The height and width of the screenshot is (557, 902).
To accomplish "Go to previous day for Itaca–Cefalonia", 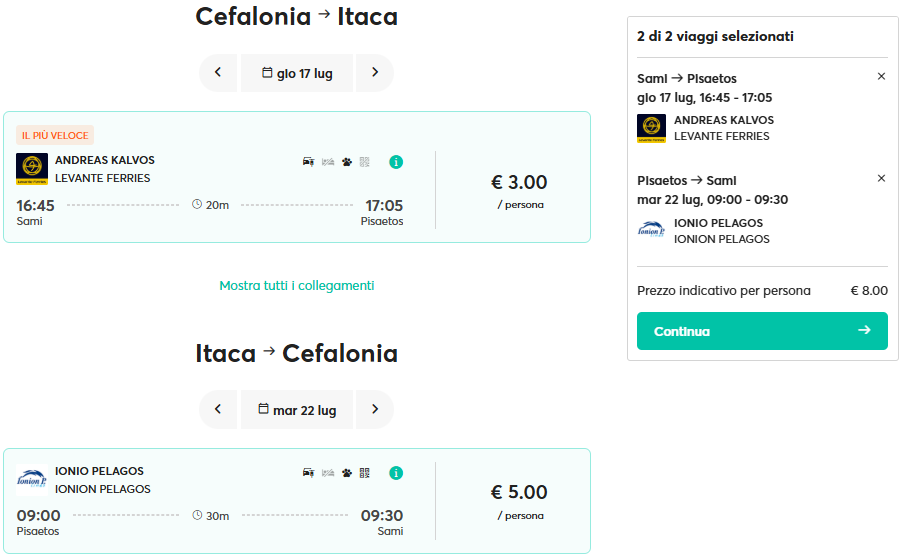I will (x=218, y=410).
